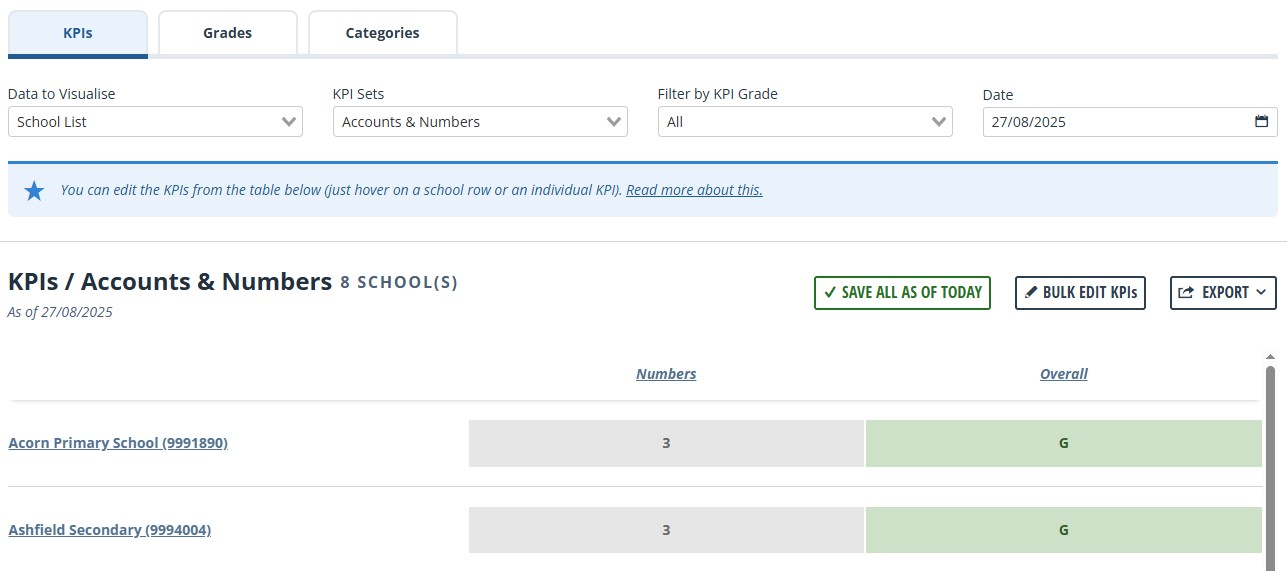Open the KPI Sets dropdown
1287x571 pixels.
[480, 122]
